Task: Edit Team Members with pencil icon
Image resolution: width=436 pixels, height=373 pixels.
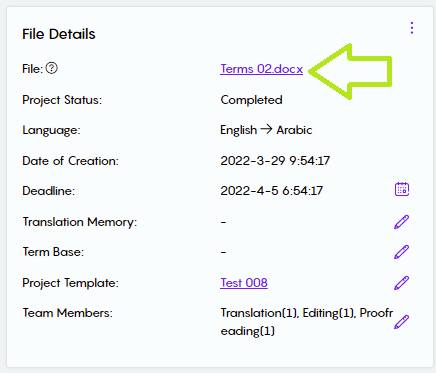Action: click(x=402, y=322)
